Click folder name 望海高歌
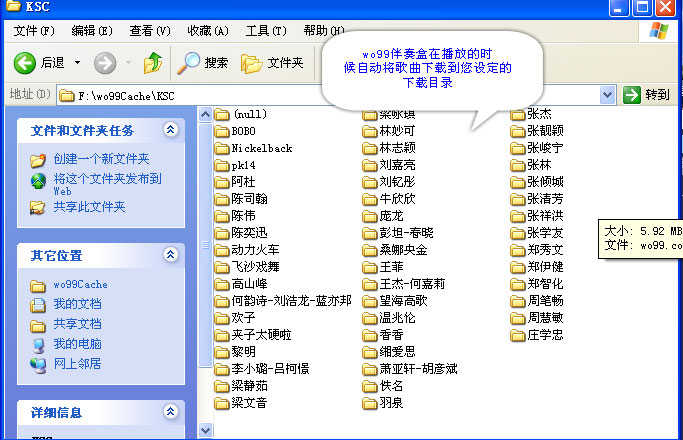The image size is (683, 440). pos(404,301)
